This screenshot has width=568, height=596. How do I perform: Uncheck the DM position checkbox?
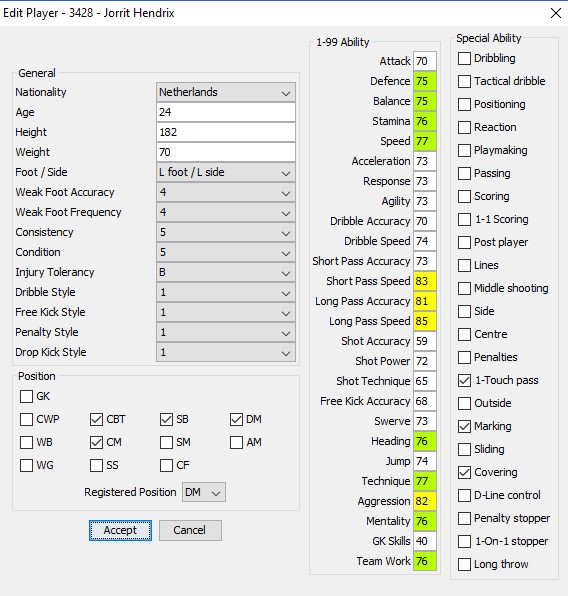click(236, 419)
